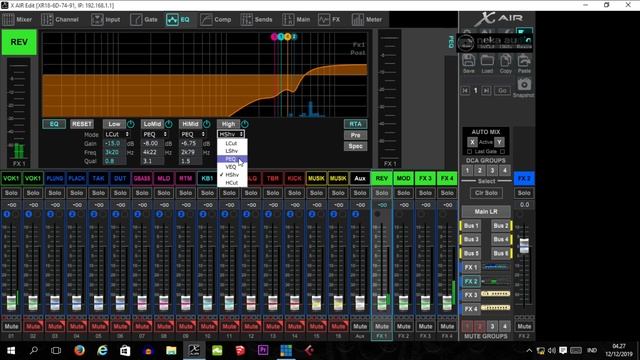This screenshot has height=360, width=640.
Task: Choose VEQ from the mode list
Action: pyautogui.click(x=232, y=167)
